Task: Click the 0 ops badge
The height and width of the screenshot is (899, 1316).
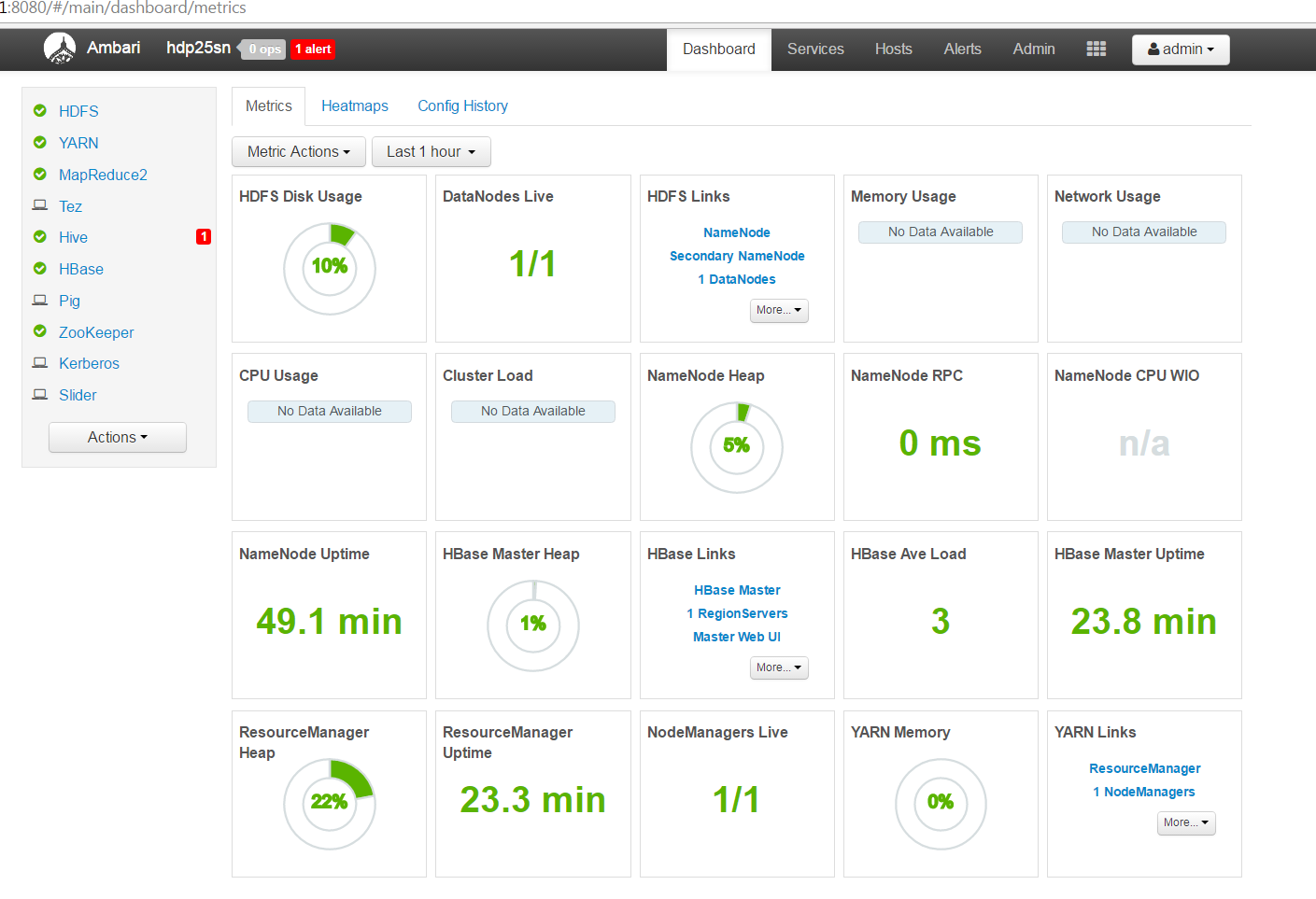Action: tap(265, 49)
